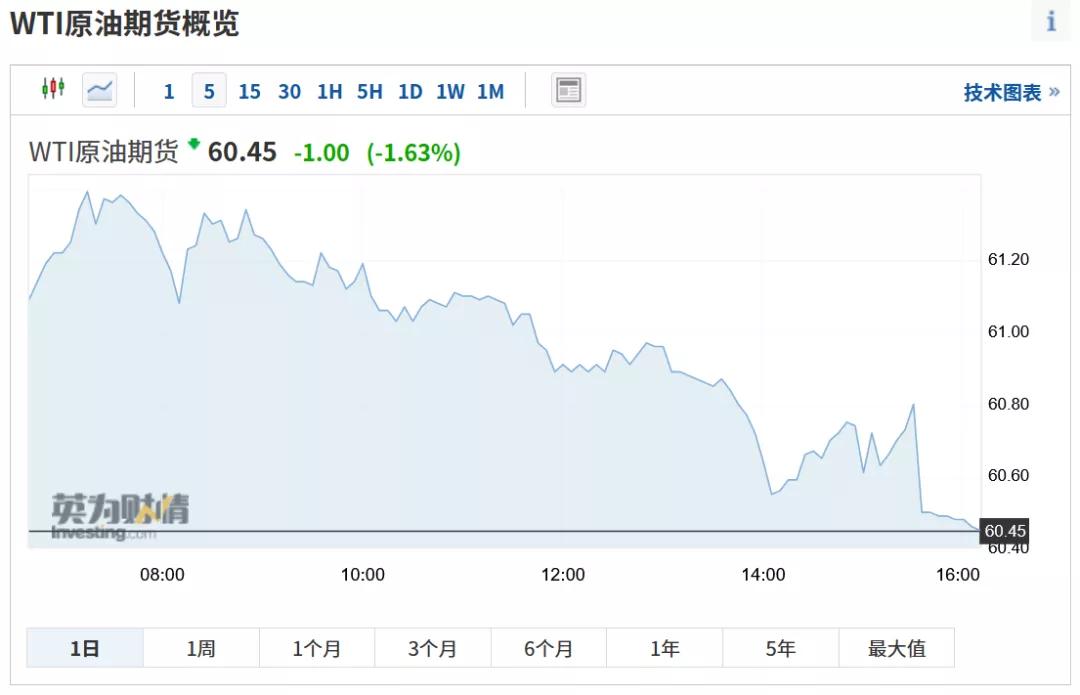This screenshot has height=695, width=1080.
Task: Click the Investing.com watermark logo
Action: [x=119, y=516]
